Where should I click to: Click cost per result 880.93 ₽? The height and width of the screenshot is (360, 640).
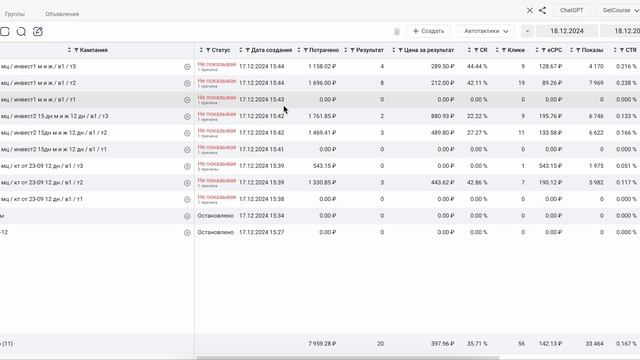point(442,116)
